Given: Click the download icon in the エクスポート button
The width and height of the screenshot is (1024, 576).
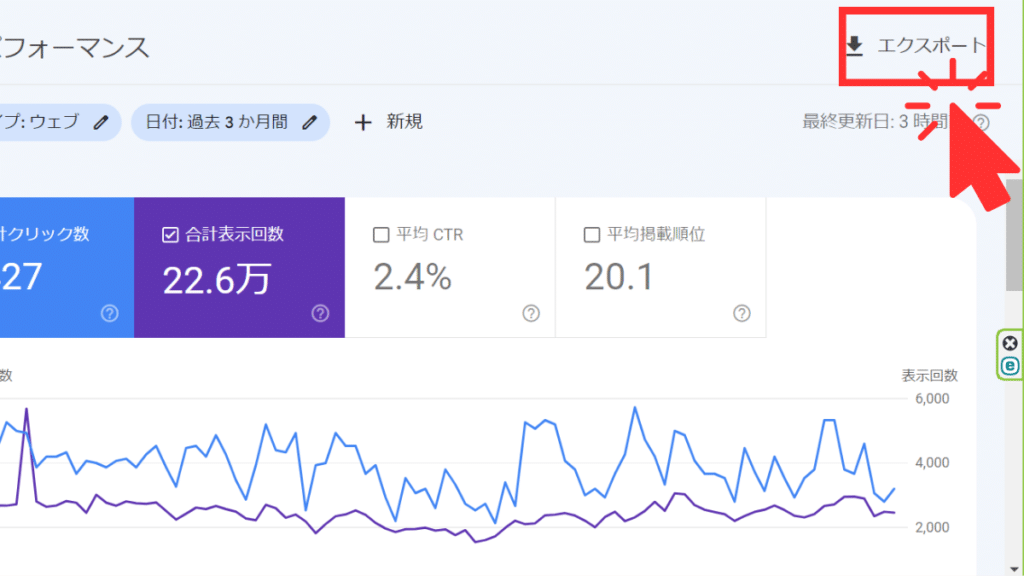Looking at the screenshot, I should (x=855, y=44).
